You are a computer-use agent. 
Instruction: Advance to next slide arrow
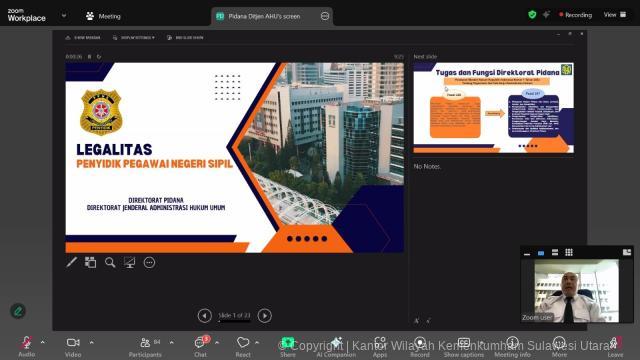pos(264,316)
